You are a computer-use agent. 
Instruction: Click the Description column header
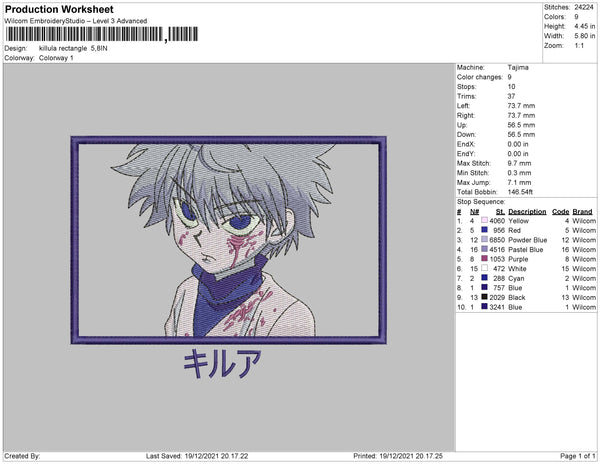point(527,212)
